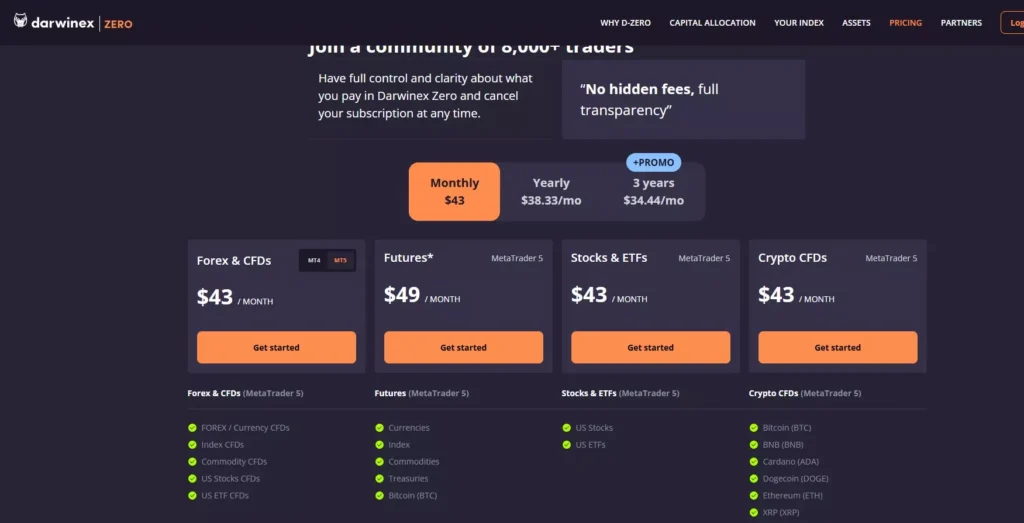Click the checkmark beside Futures Bitcoin (BTC)
1024x523 pixels.
click(x=379, y=496)
